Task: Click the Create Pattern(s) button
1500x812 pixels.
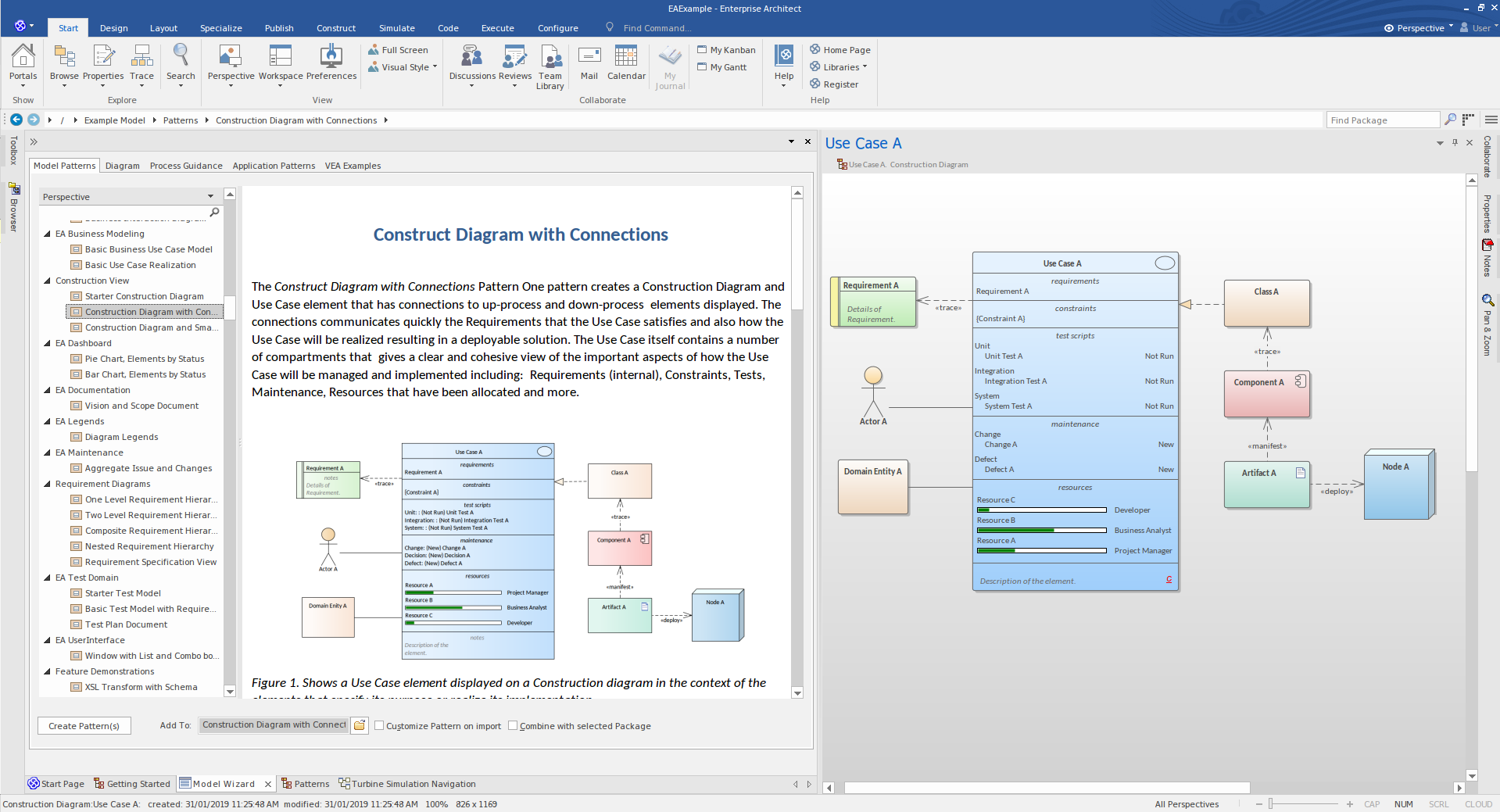Action: click(84, 726)
